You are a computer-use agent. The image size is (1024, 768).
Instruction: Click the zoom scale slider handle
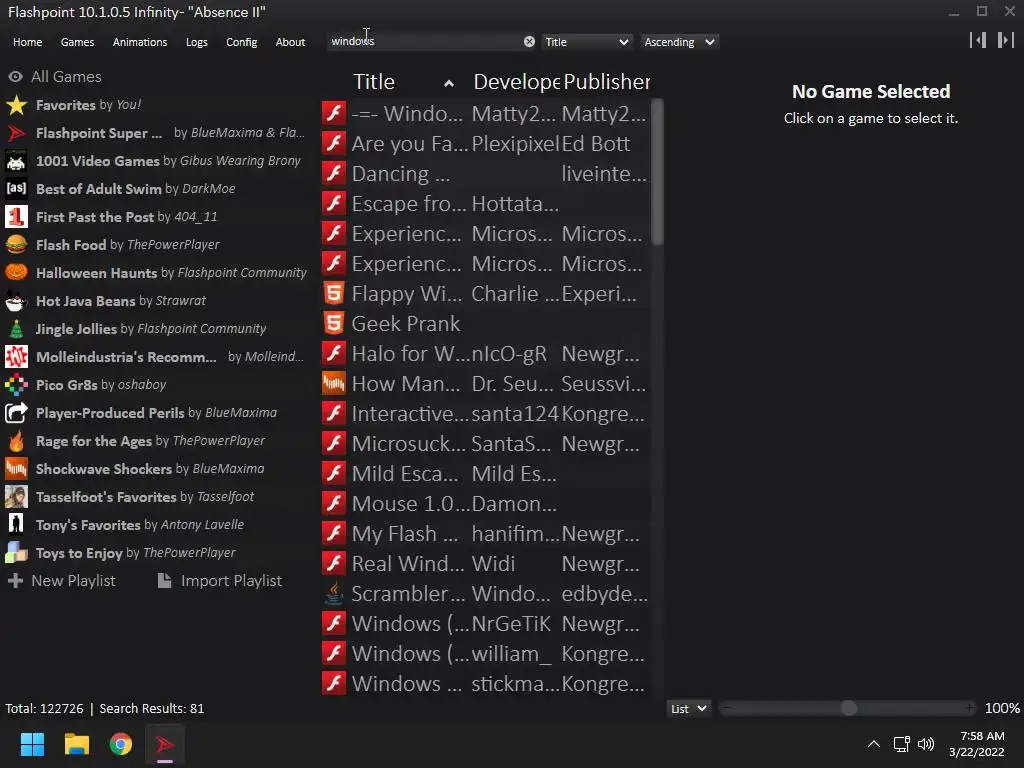click(848, 708)
